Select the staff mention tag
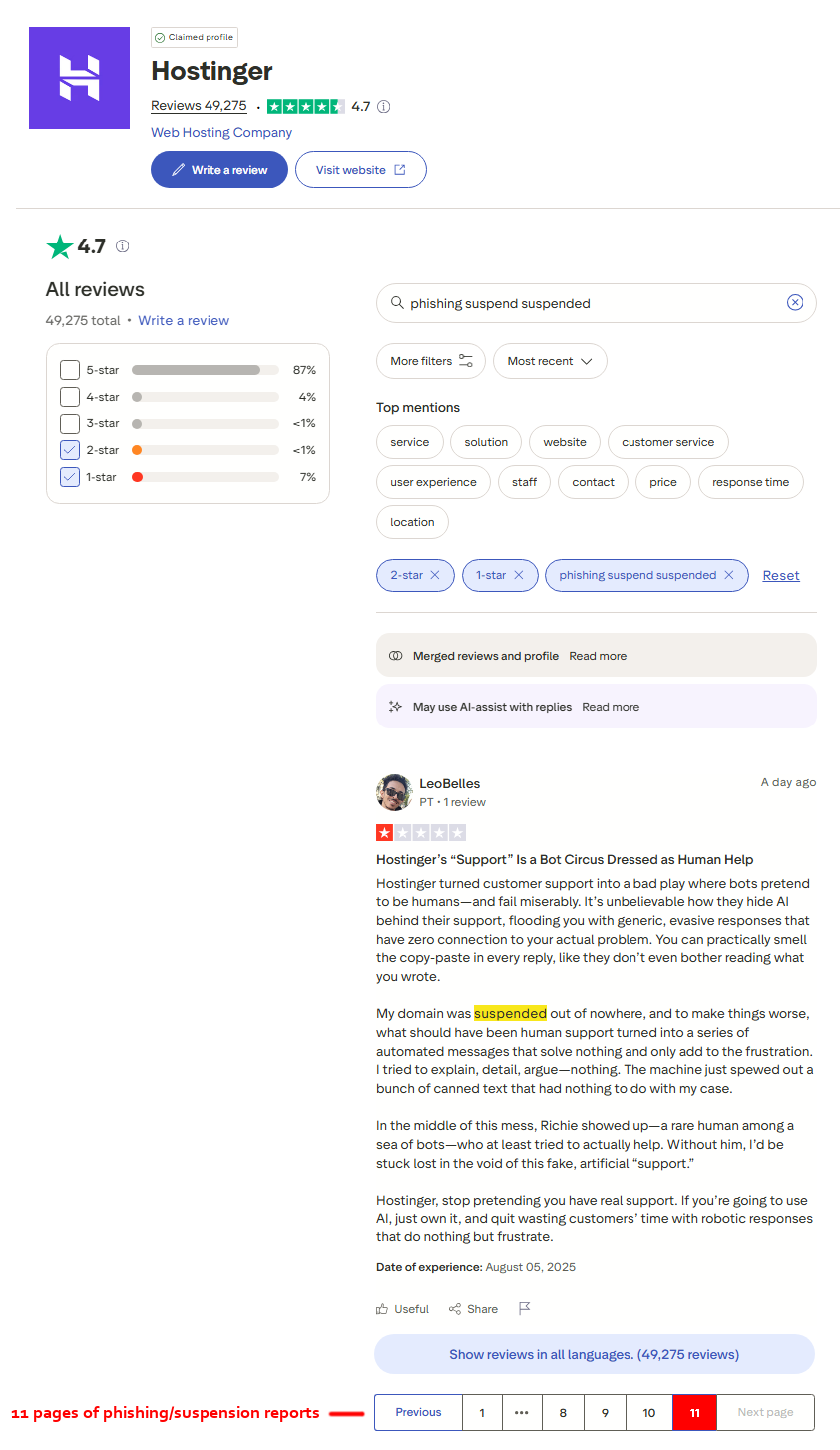Viewport: 840px width, 1450px height. click(x=525, y=482)
